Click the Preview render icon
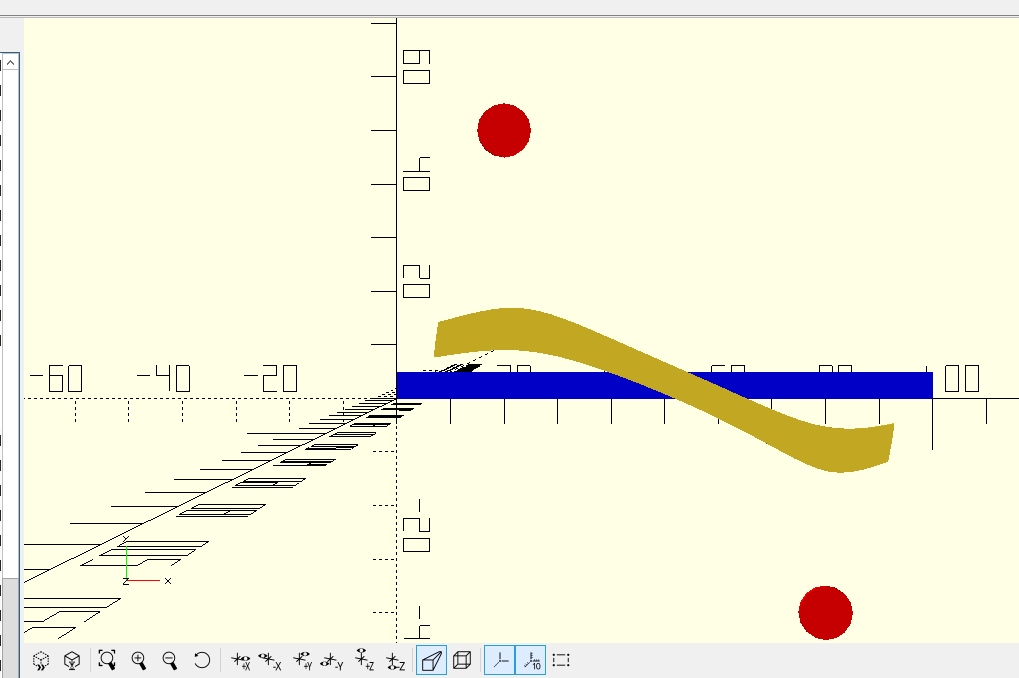 point(41,660)
